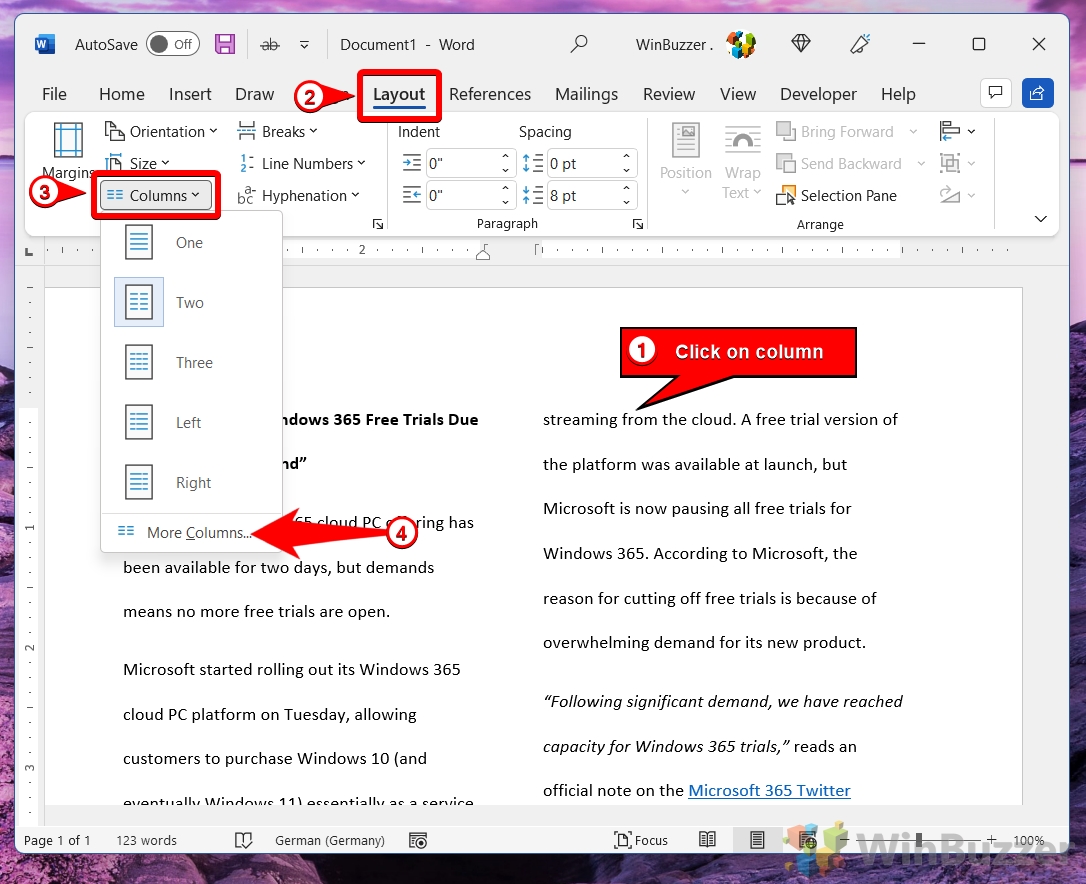The image size is (1086, 884).
Task: Choose the Two column layout
Action: coord(191,303)
